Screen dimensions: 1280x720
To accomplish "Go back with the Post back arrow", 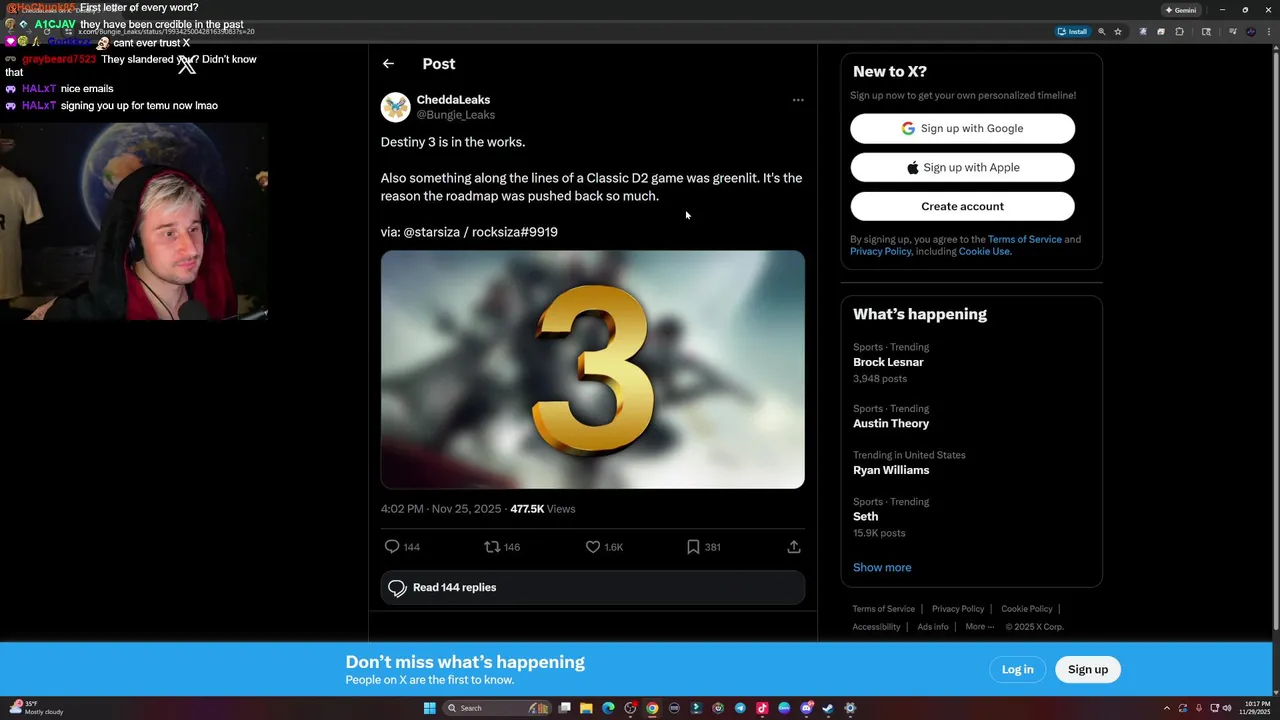I will point(388,63).
